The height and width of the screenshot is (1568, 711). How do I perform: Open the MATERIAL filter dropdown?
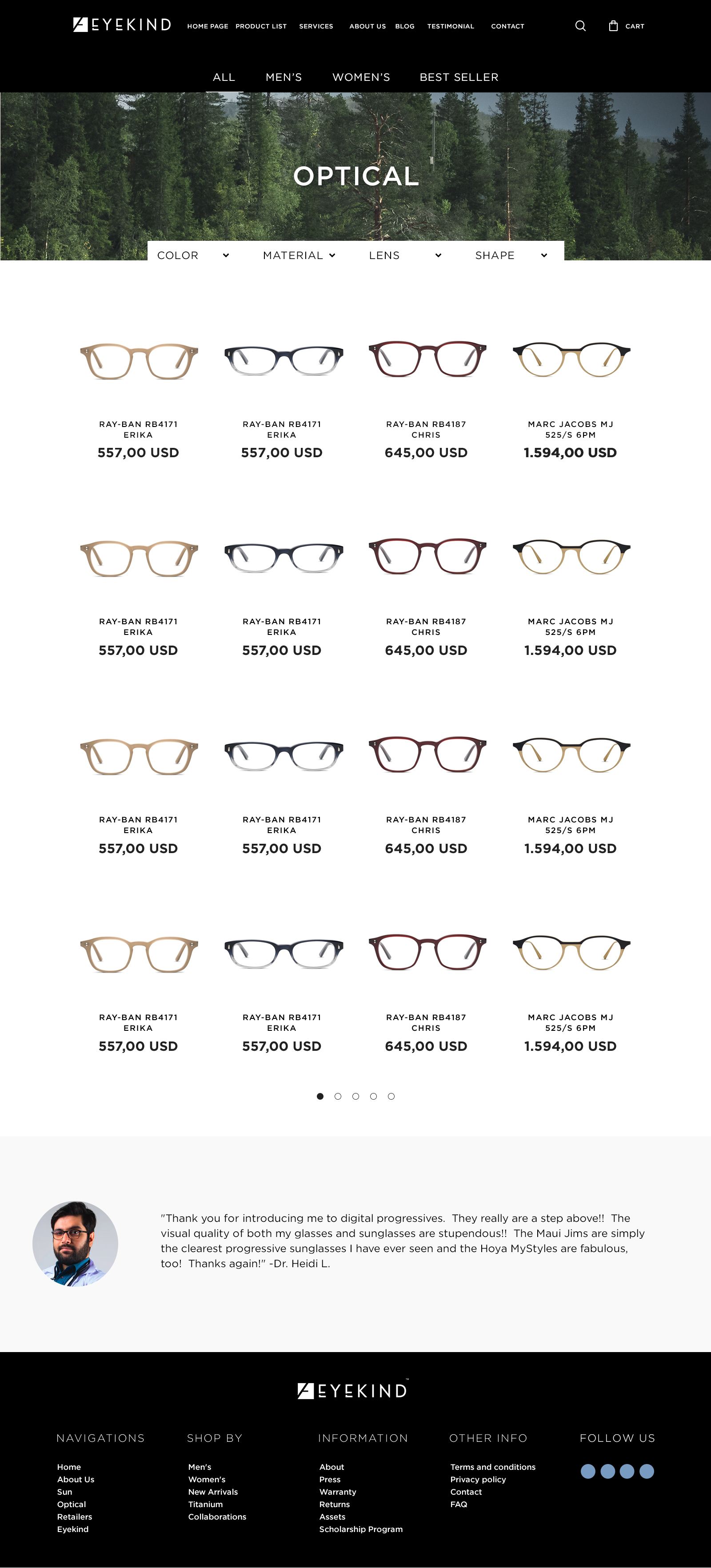click(299, 255)
